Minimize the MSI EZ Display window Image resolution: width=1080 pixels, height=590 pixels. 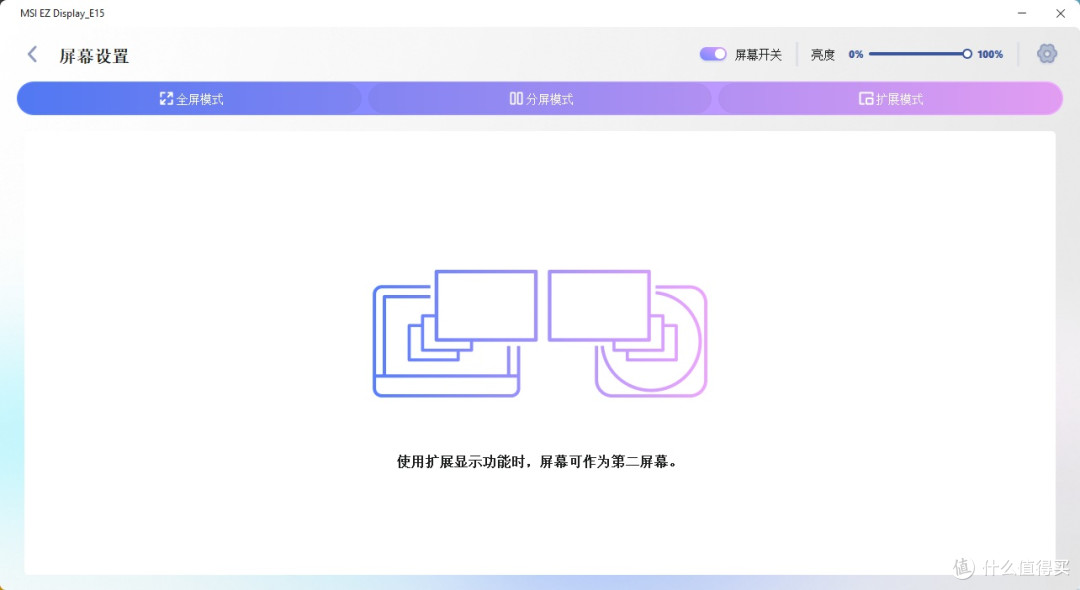[x=1022, y=13]
